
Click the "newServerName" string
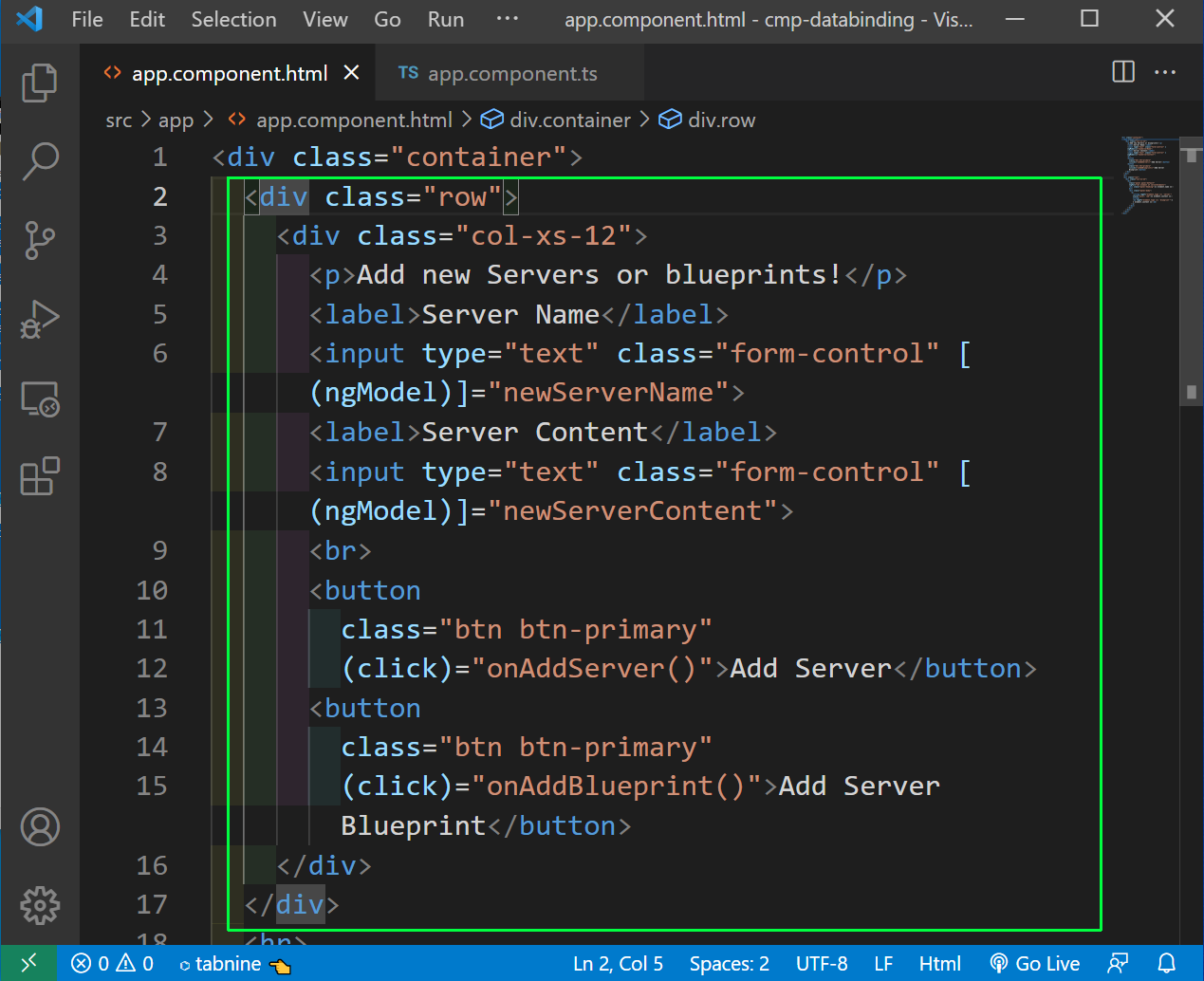coord(608,392)
